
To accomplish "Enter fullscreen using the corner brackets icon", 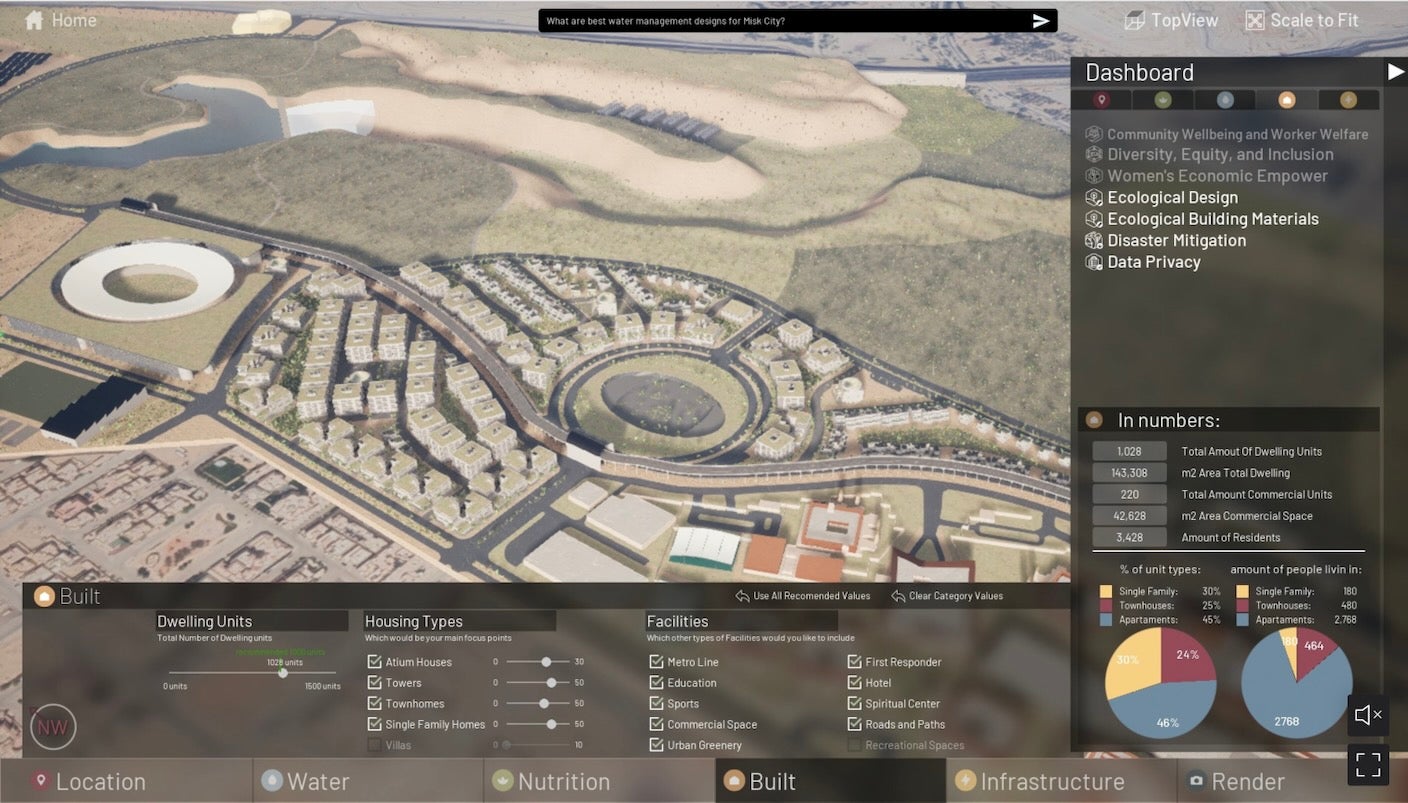I will (x=1367, y=764).
